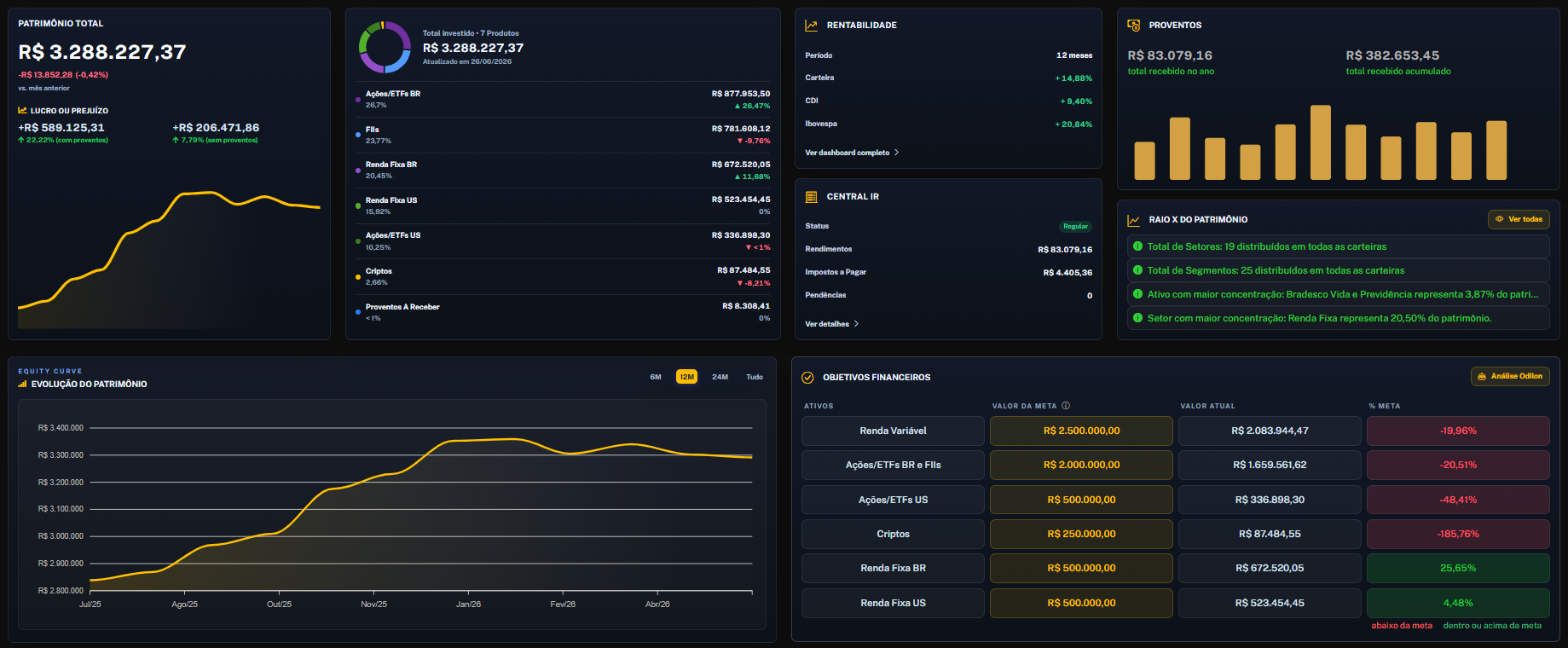The width and height of the screenshot is (1568, 648).
Task: Click the Central IR document icon
Action: [811, 197]
